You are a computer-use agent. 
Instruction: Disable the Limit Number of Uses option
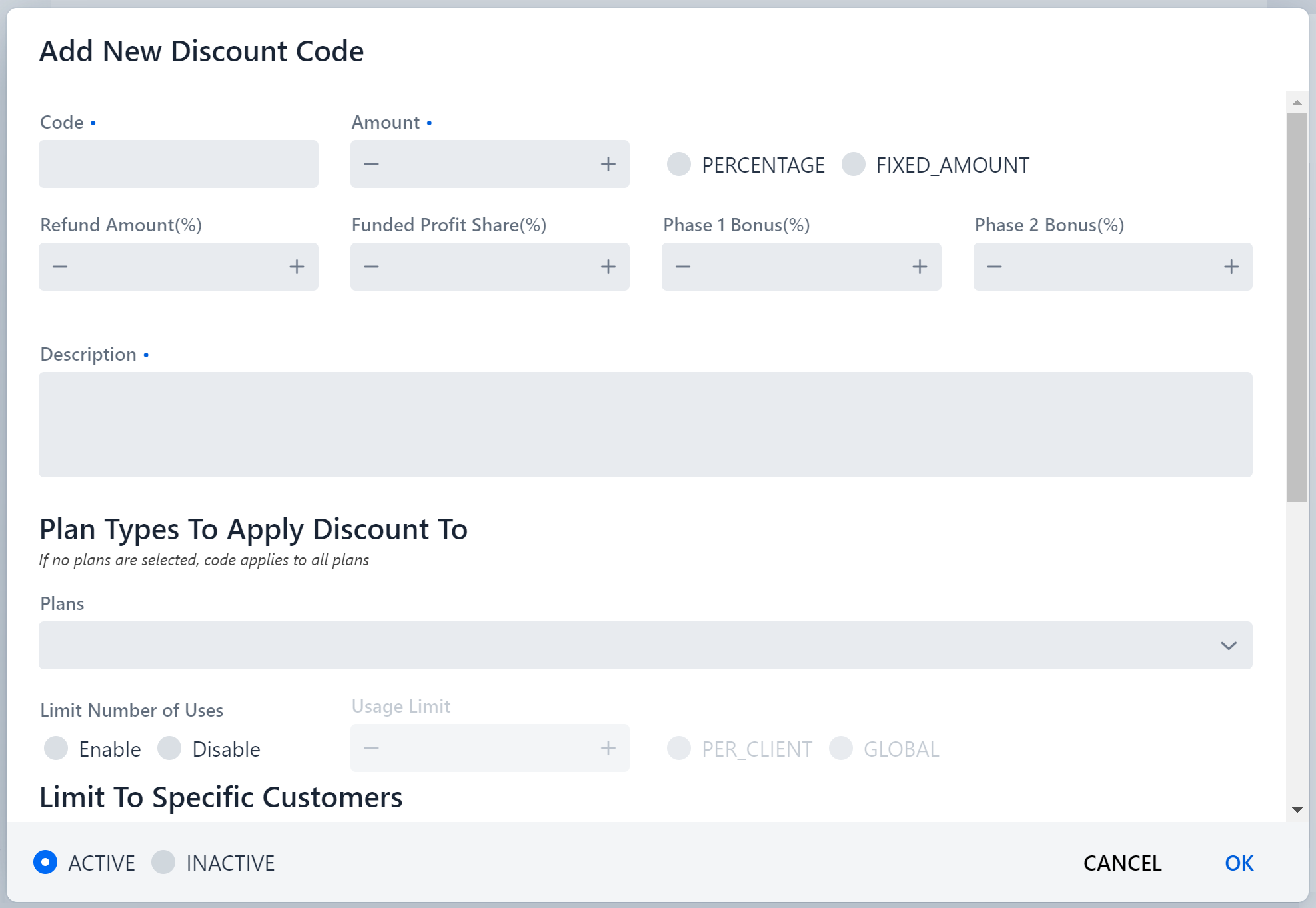[x=170, y=749]
